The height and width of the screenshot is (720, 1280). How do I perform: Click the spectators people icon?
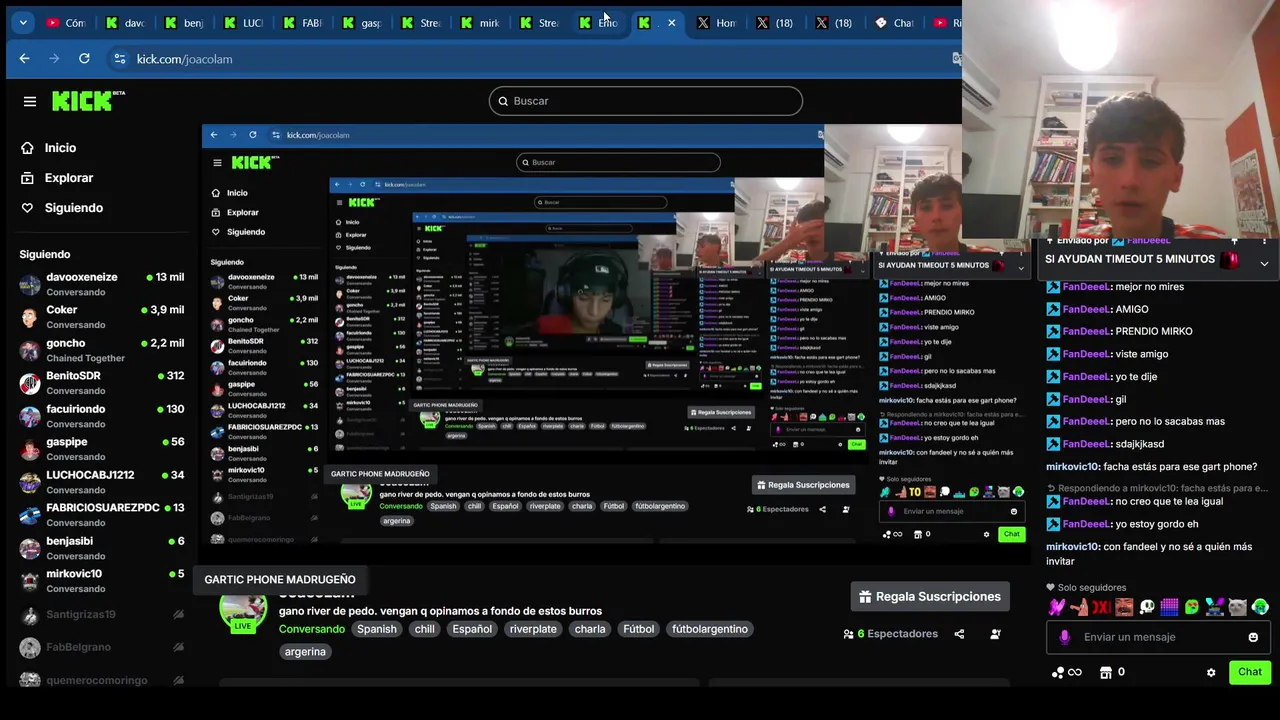pos(849,634)
